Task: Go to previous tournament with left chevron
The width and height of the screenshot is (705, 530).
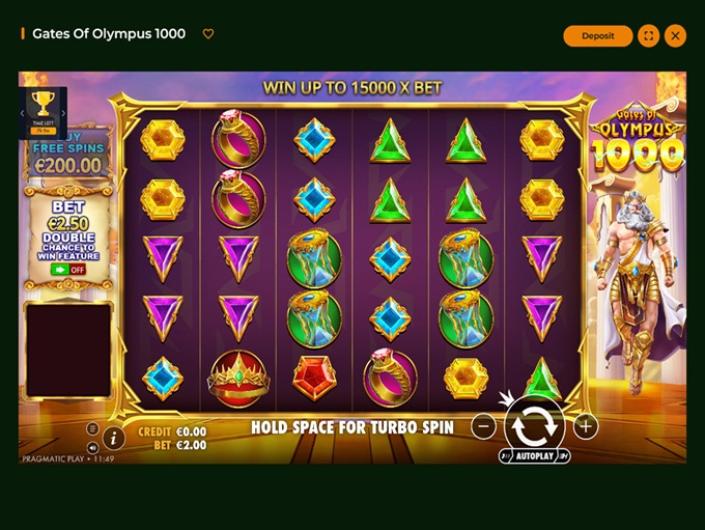Action: (x=22, y=113)
